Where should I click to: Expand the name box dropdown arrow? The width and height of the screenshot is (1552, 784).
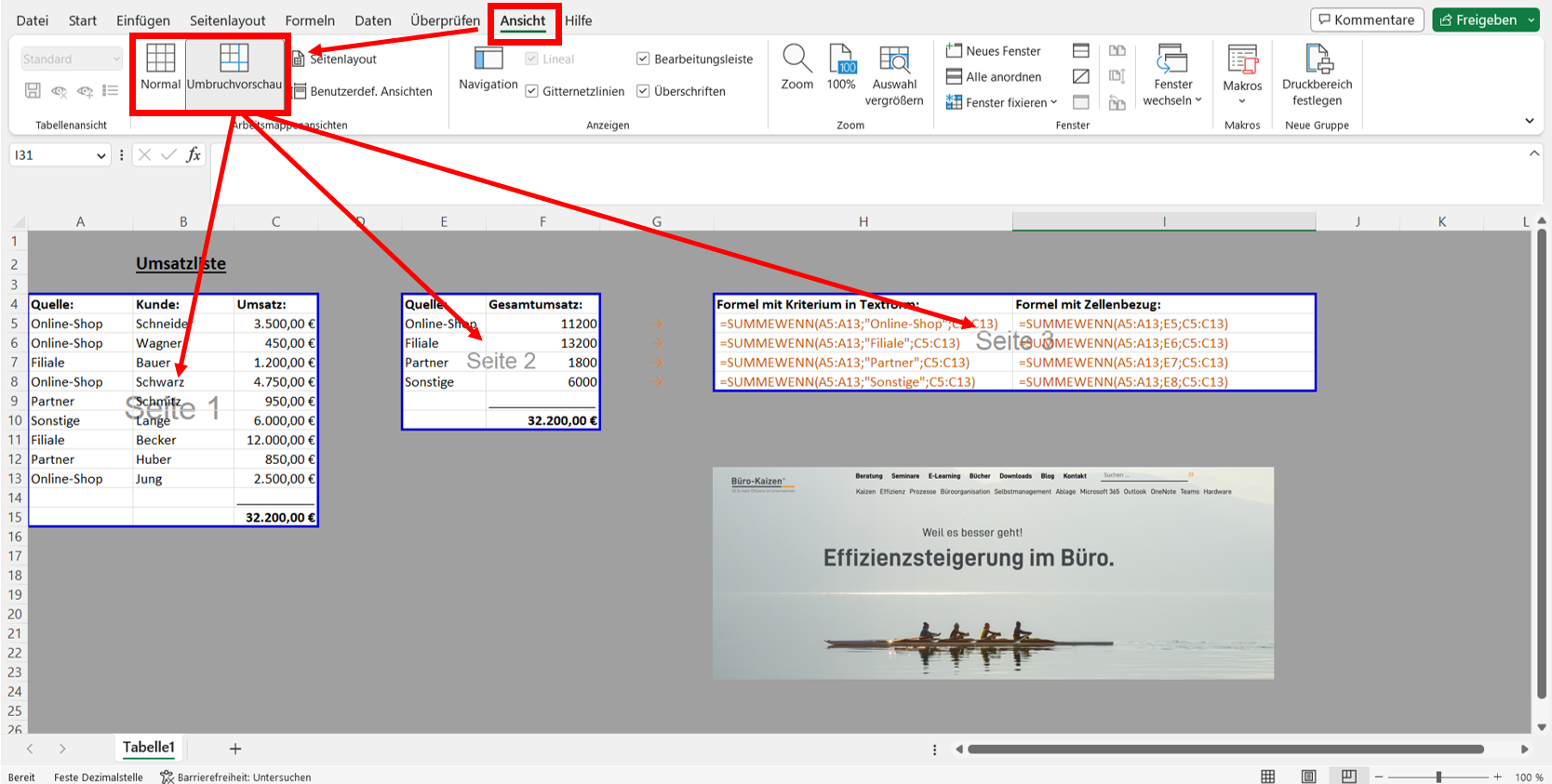click(x=101, y=155)
